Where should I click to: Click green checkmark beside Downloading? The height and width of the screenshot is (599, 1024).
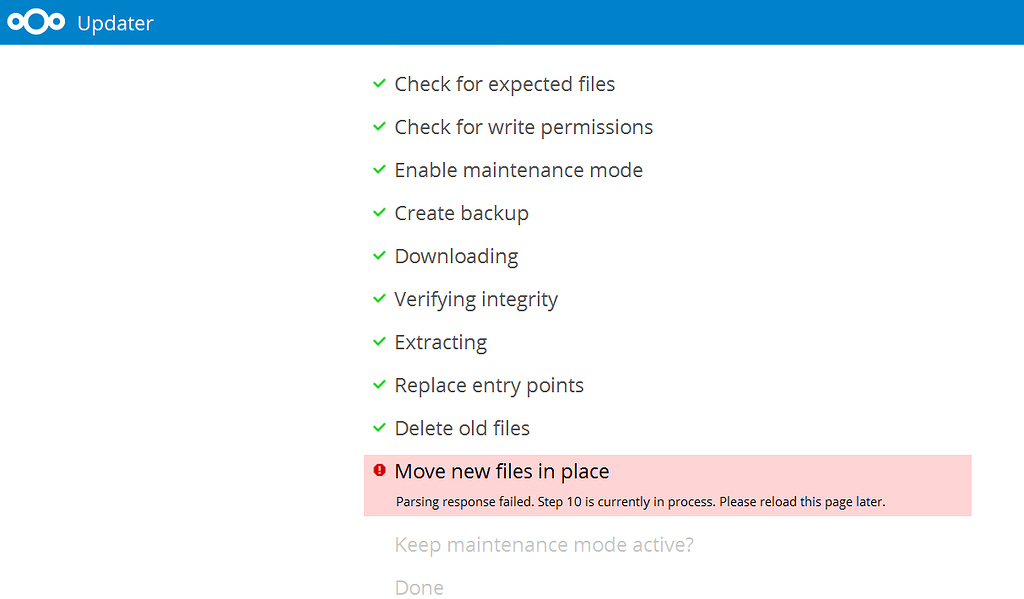click(x=379, y=256)
